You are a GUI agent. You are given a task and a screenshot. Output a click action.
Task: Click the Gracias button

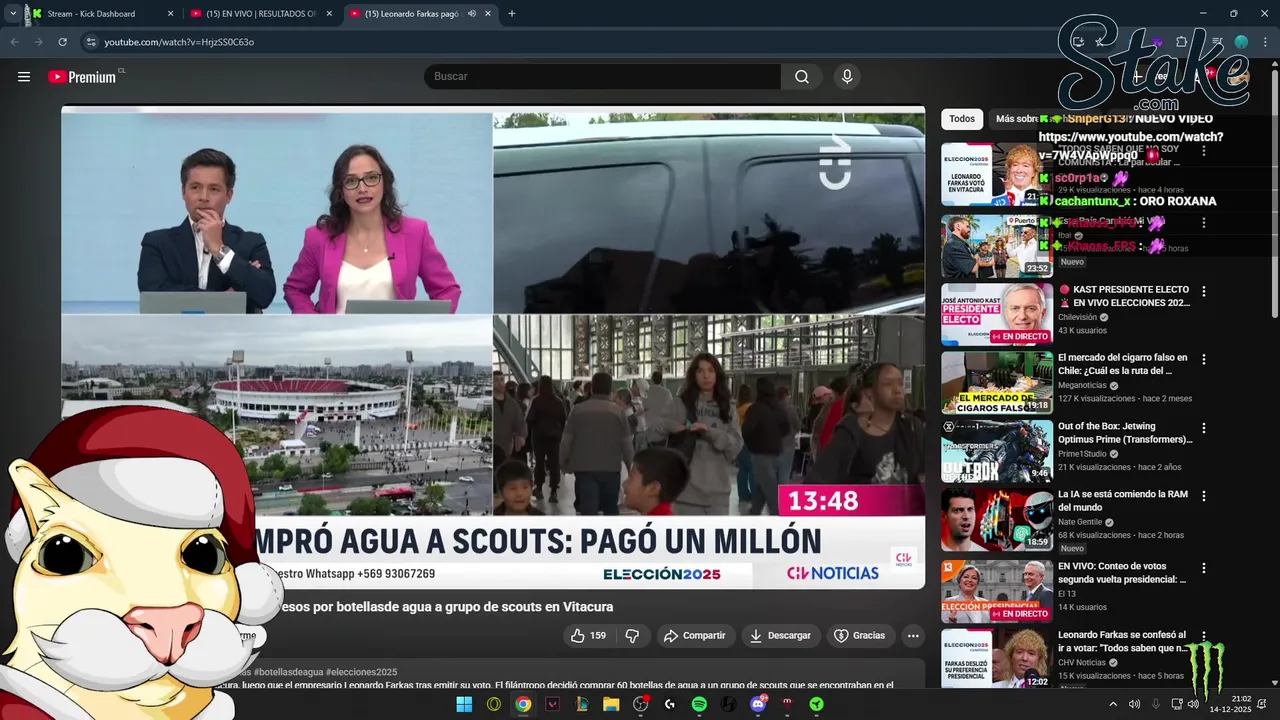[x=859, y=635]
